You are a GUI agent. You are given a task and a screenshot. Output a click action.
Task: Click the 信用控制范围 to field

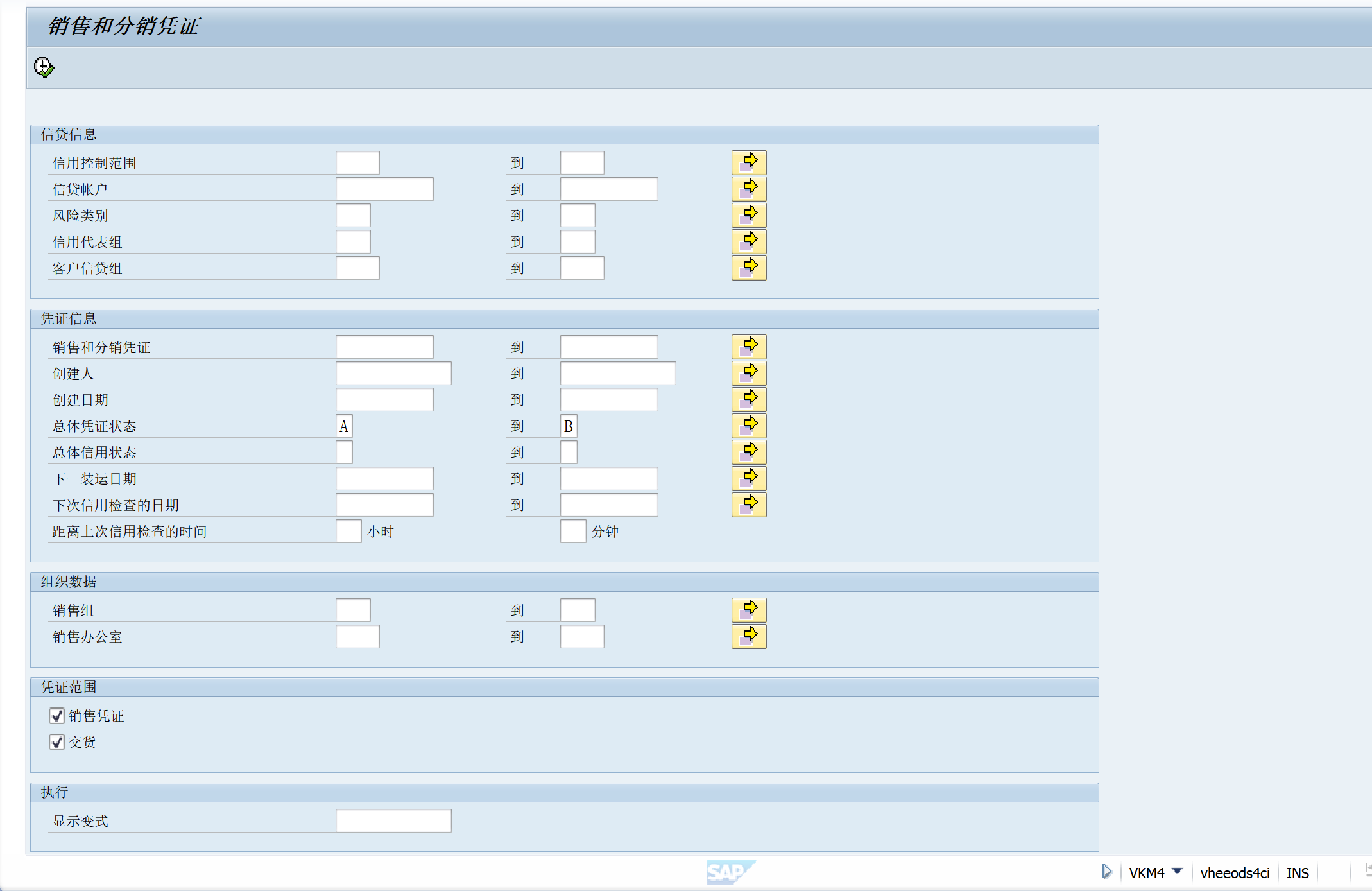tap(582, 162)
